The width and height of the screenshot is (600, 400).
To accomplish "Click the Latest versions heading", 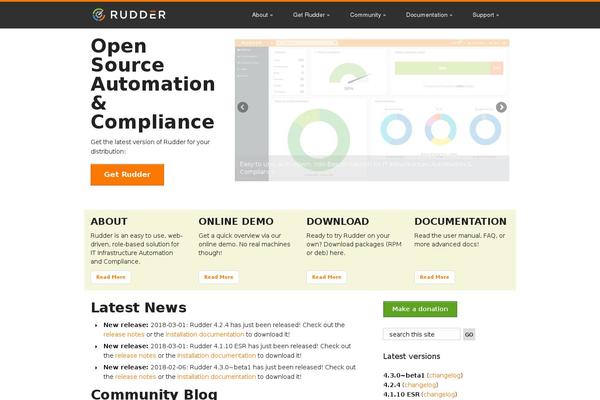I will coord(412,356).
